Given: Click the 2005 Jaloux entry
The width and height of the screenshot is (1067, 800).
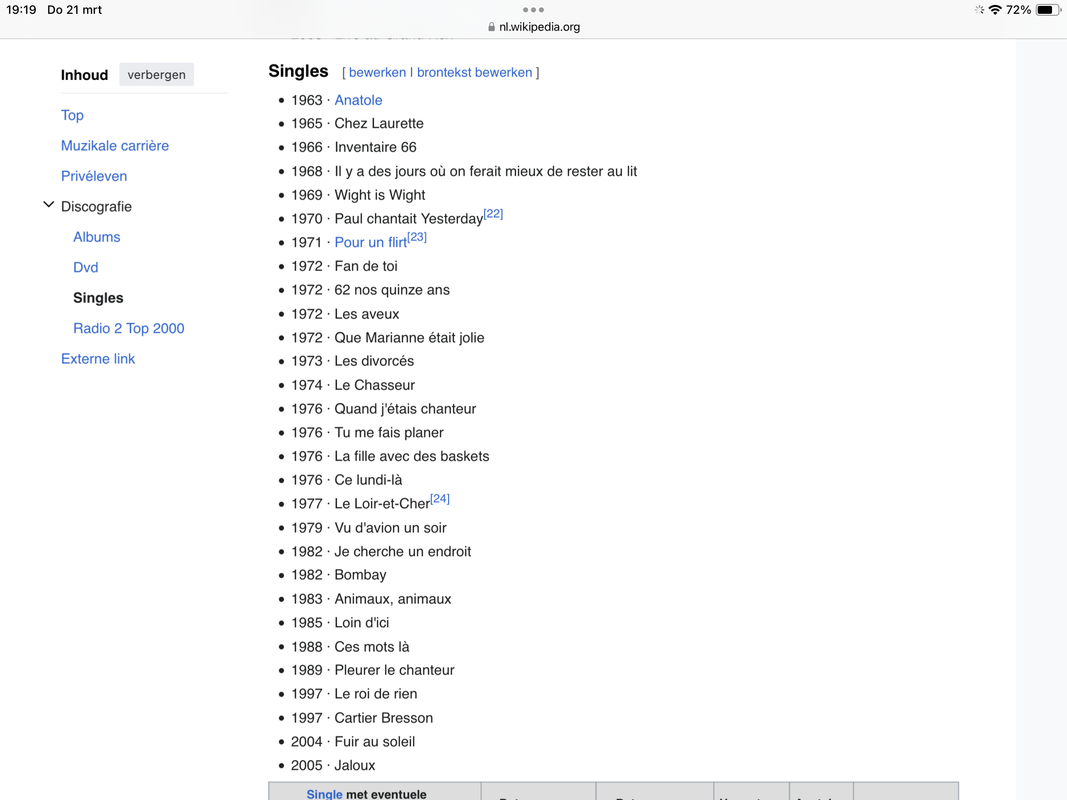Looking at the screenshot, I should 333,766.
